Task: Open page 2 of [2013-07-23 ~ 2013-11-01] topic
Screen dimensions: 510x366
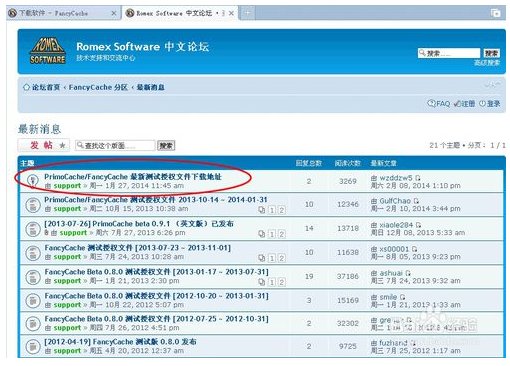Action: [x=282, y=258]
